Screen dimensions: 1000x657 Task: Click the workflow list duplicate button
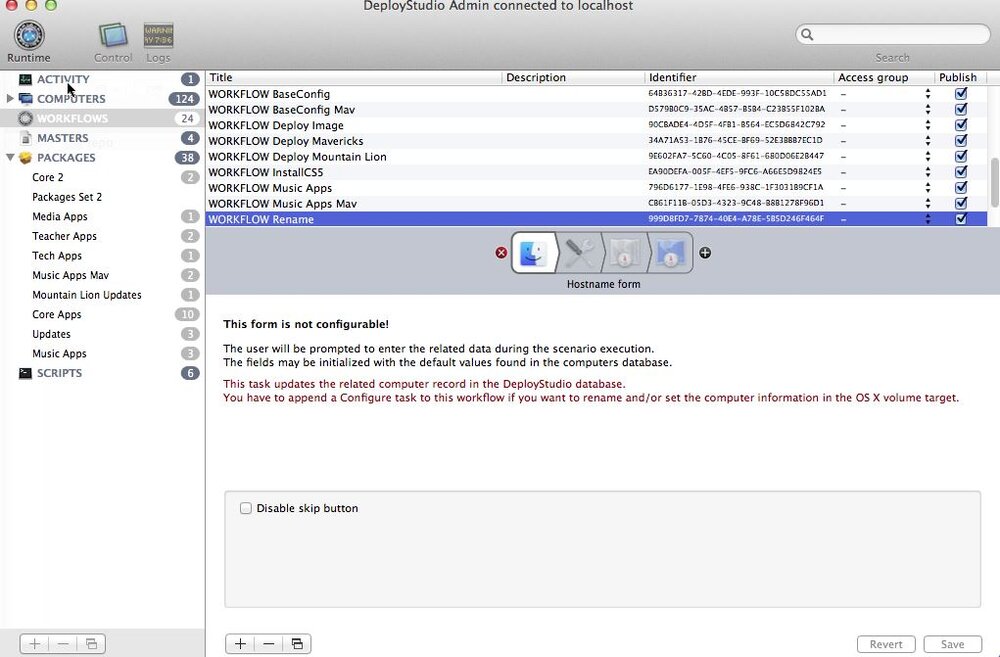coord(297,644)
